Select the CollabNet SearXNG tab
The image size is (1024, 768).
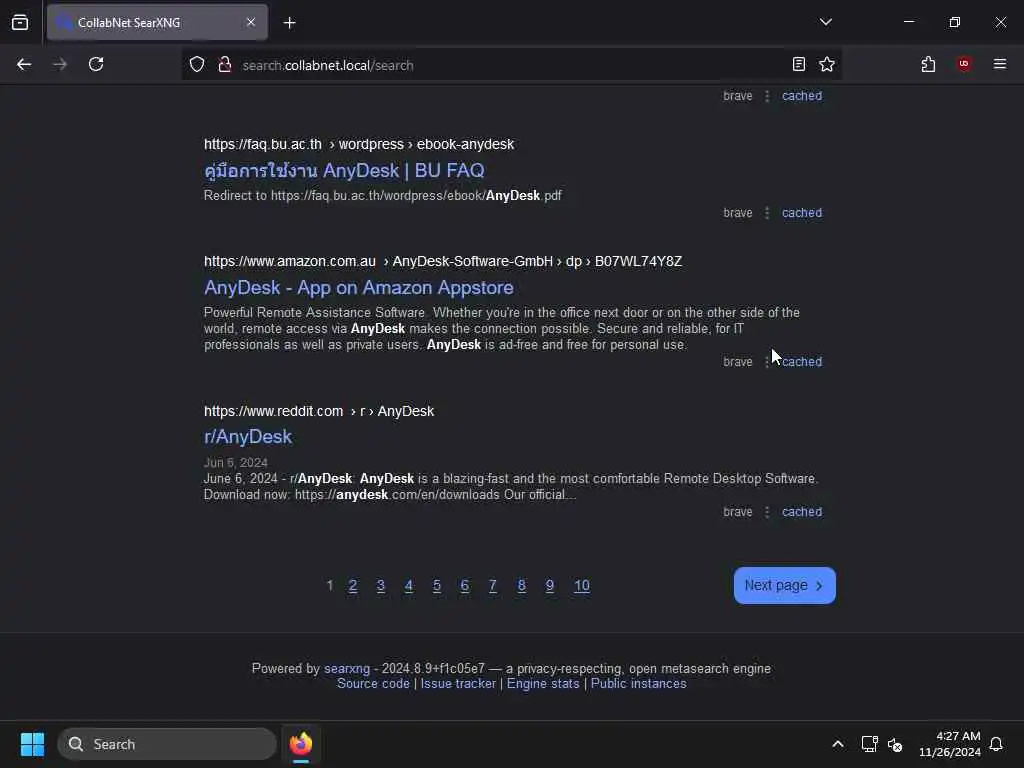(x=157, y=22)
